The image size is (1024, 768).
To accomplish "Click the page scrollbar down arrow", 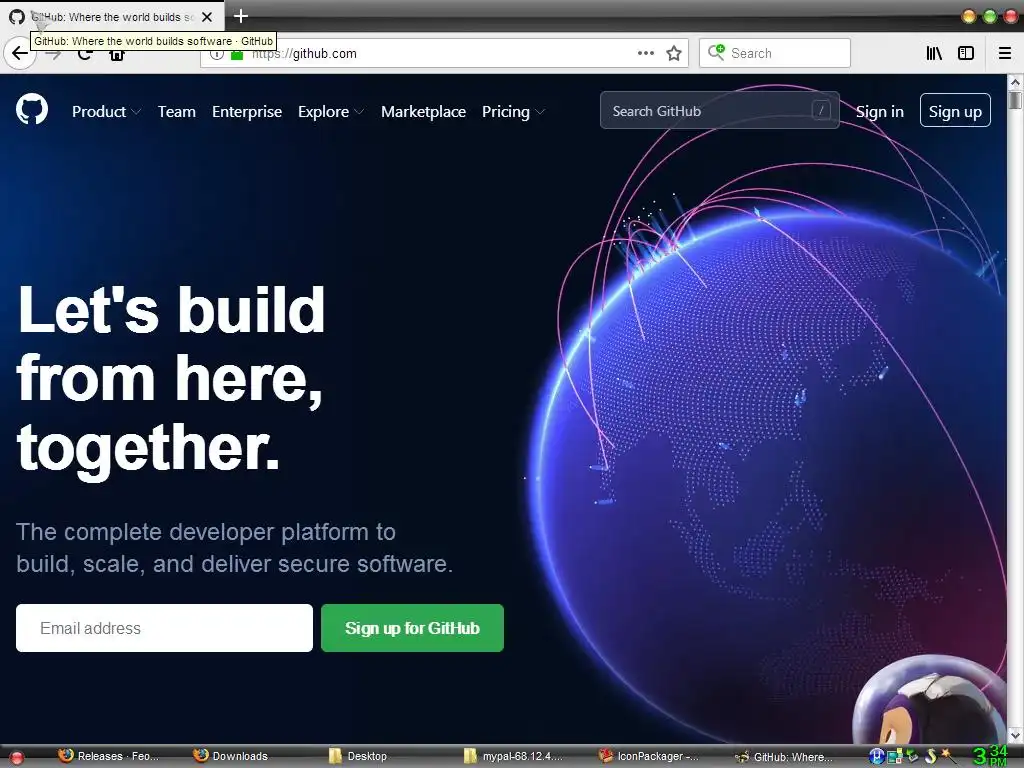I will click(x=1015, y=735).
